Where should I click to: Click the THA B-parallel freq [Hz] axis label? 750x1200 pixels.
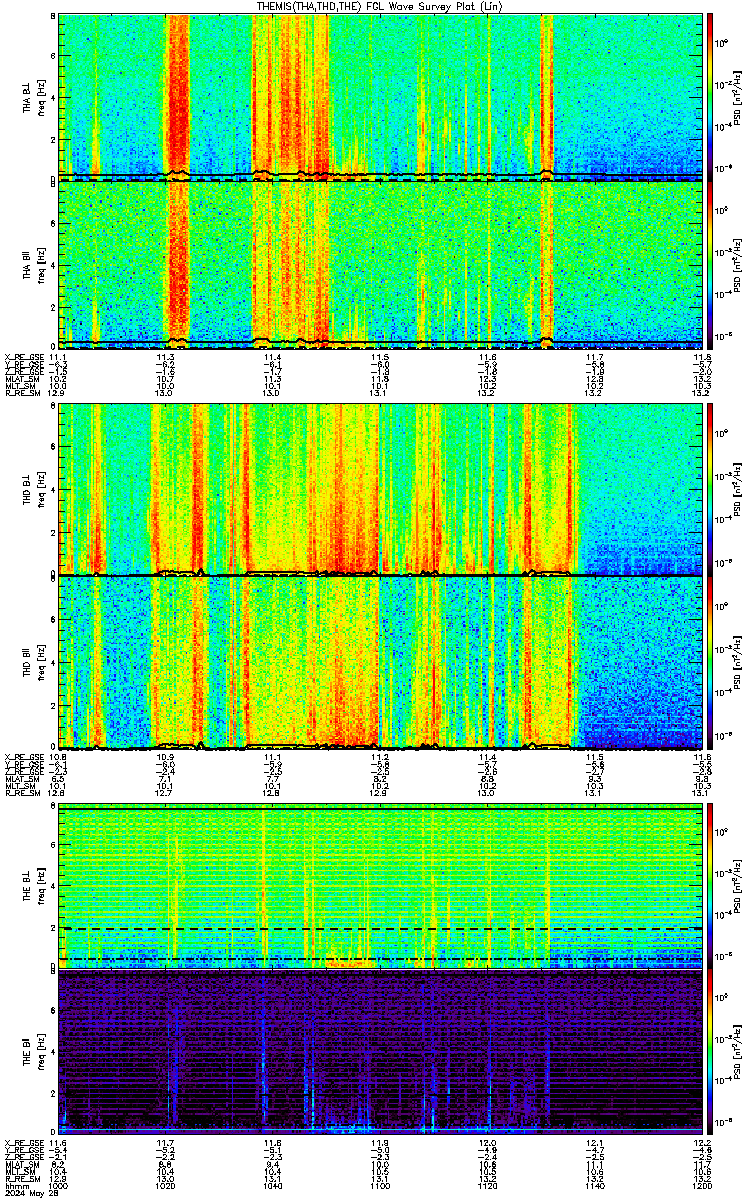[x=39, y=264]
